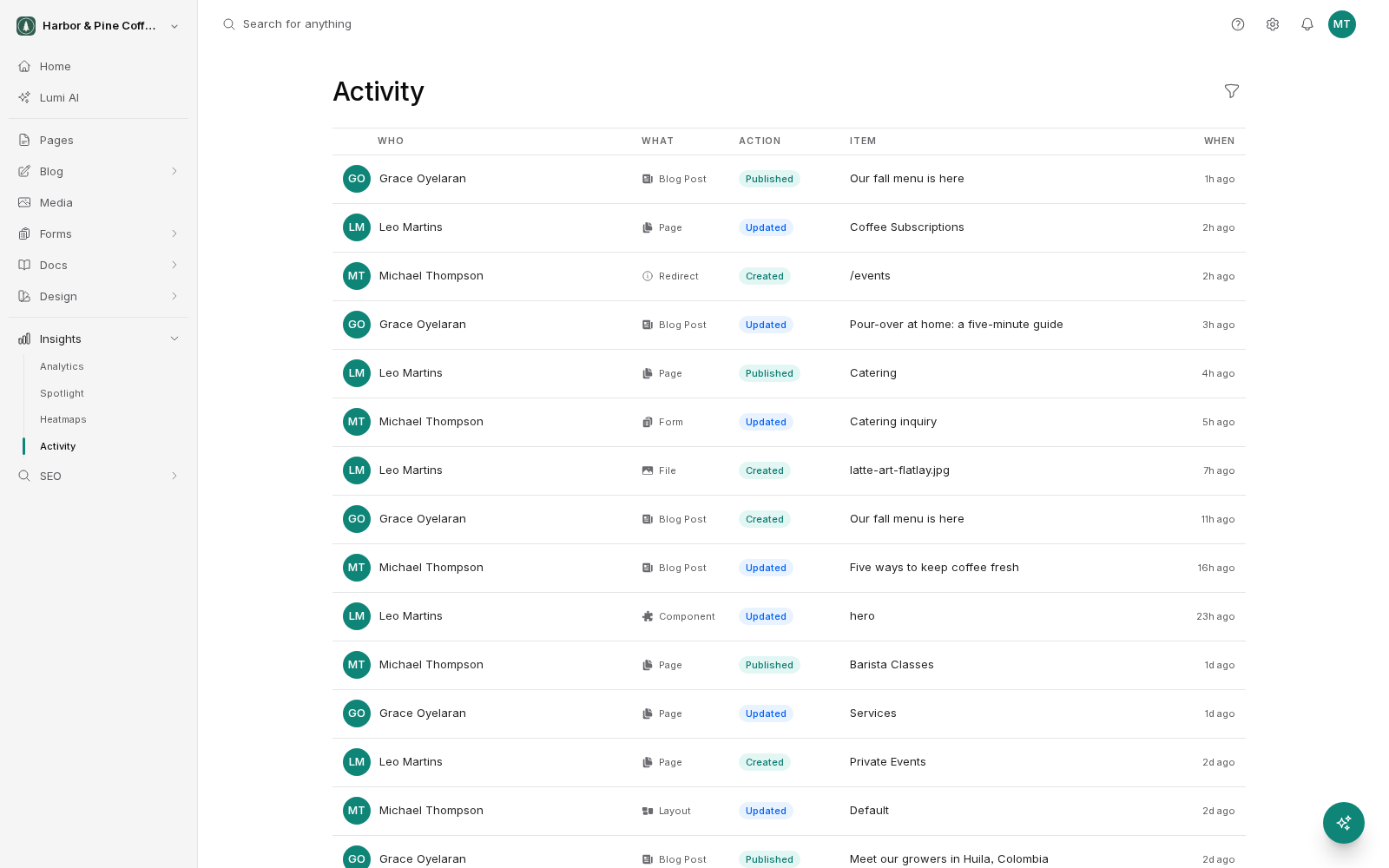Open settings gear icon in top bar
The image size is (1389, 868).
pyautogui.click(x=1273, y=24)
